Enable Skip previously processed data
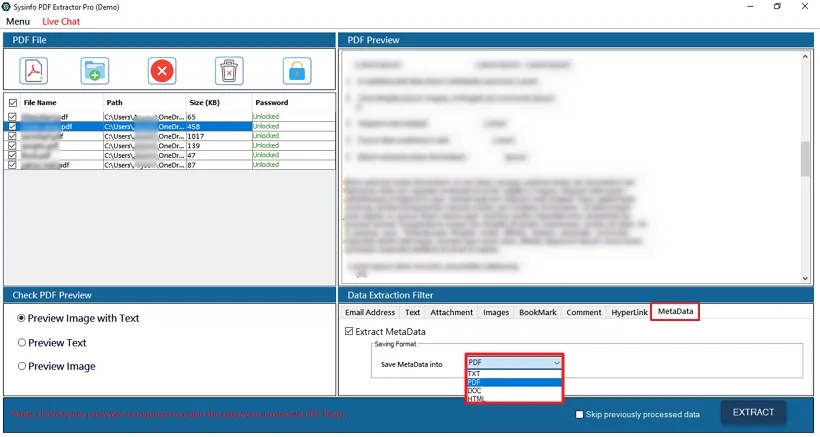 pyautogui.click(x=579, y=415)
